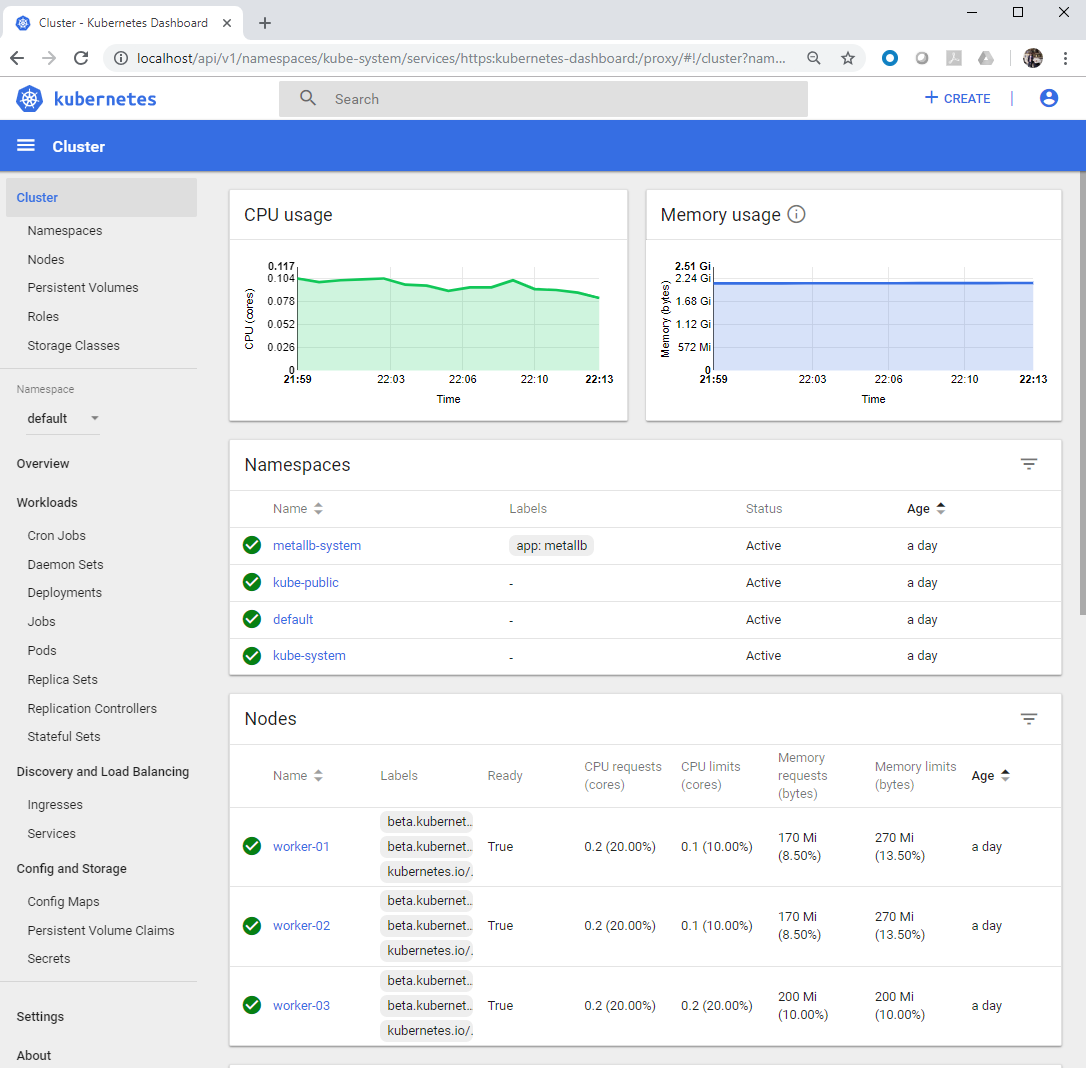Bookmark this page with the star icon
This screenshot has width=1086, height=1068.
848,58
